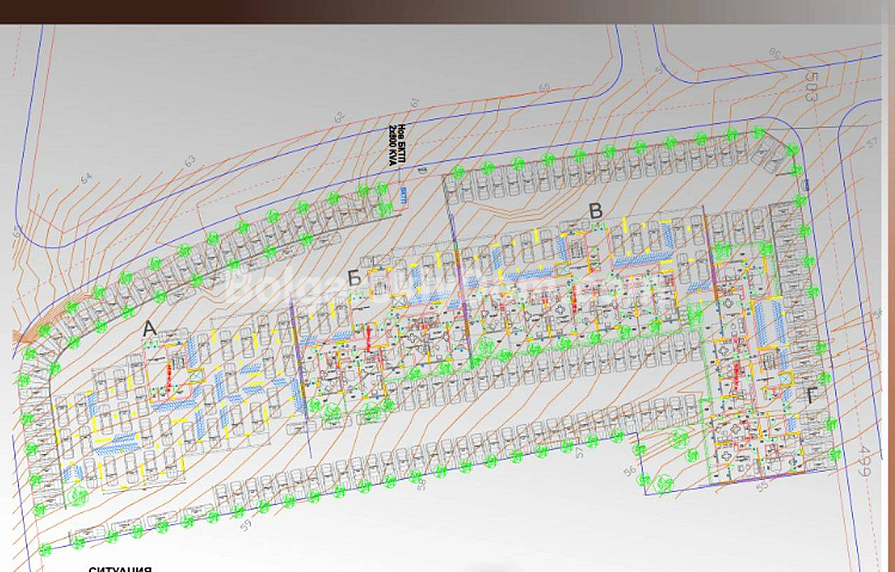Click the green tree symbol at bottom-left corner
This screenshot has height=572, width=895.
(x=44, y=549)
